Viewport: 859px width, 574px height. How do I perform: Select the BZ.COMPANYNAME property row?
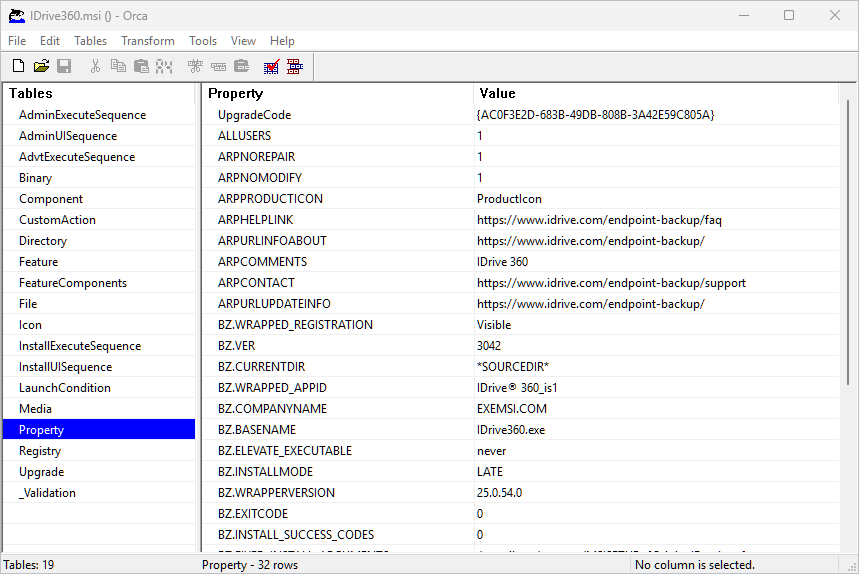pos(272,409)
